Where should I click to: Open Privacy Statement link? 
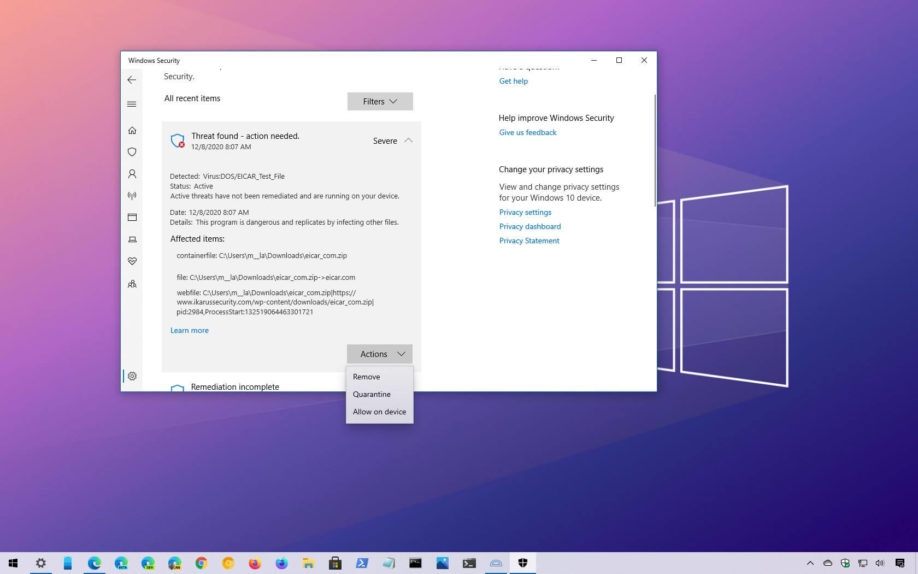(529, 240)
